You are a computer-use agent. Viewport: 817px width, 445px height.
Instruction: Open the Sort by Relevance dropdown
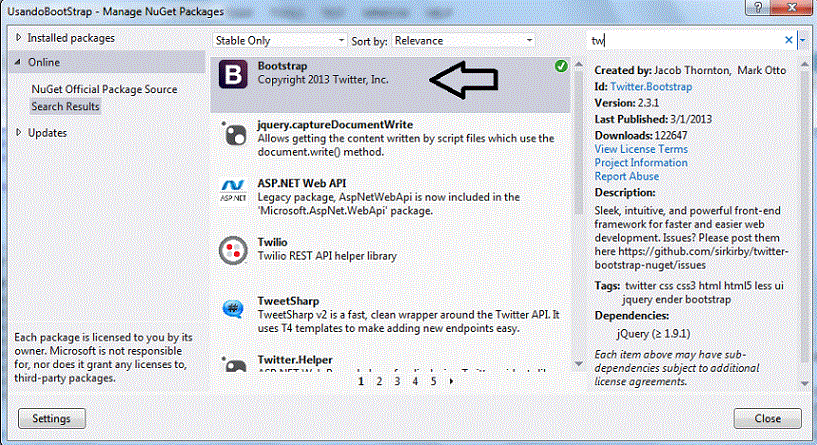tap(463, 41)
